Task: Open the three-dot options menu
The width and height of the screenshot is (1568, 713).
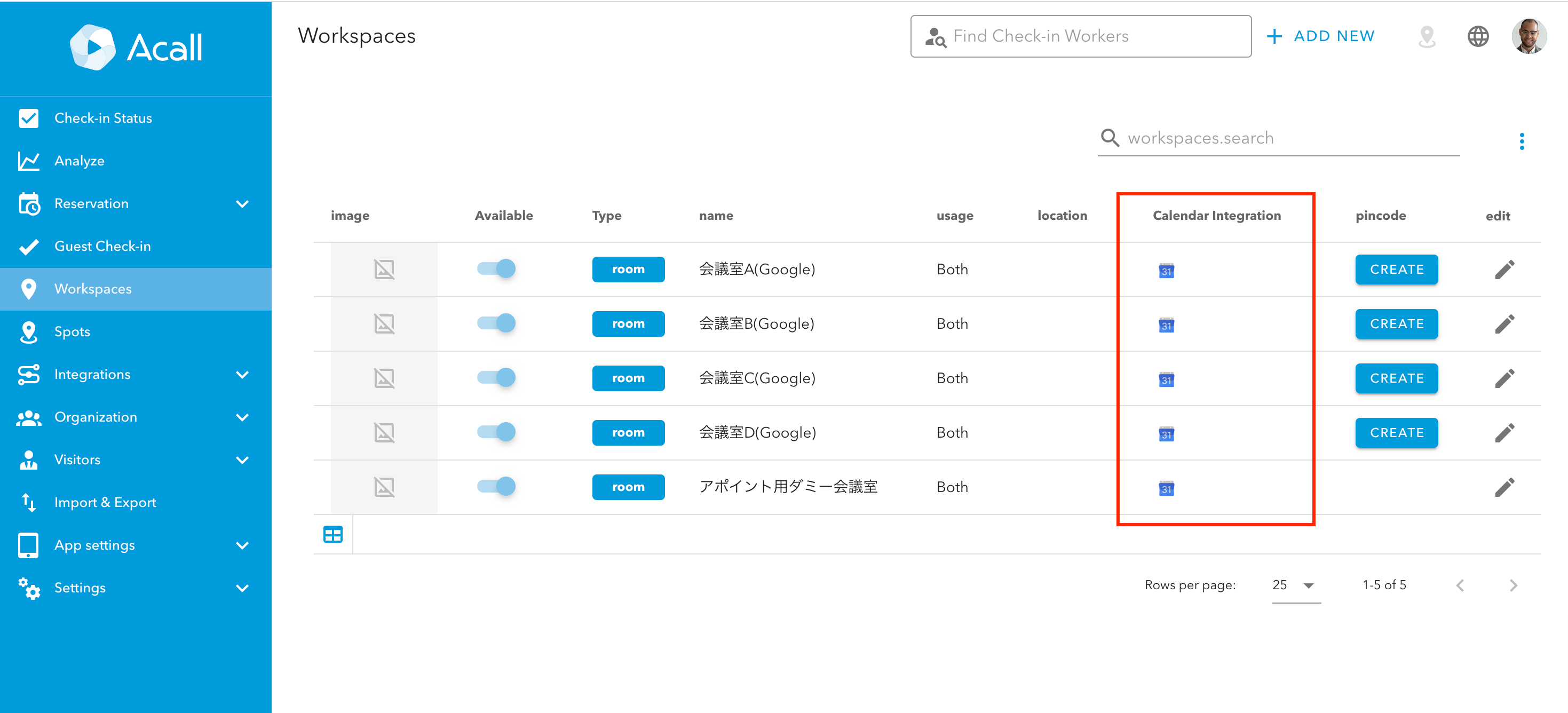Action: tap(1521, 141)
